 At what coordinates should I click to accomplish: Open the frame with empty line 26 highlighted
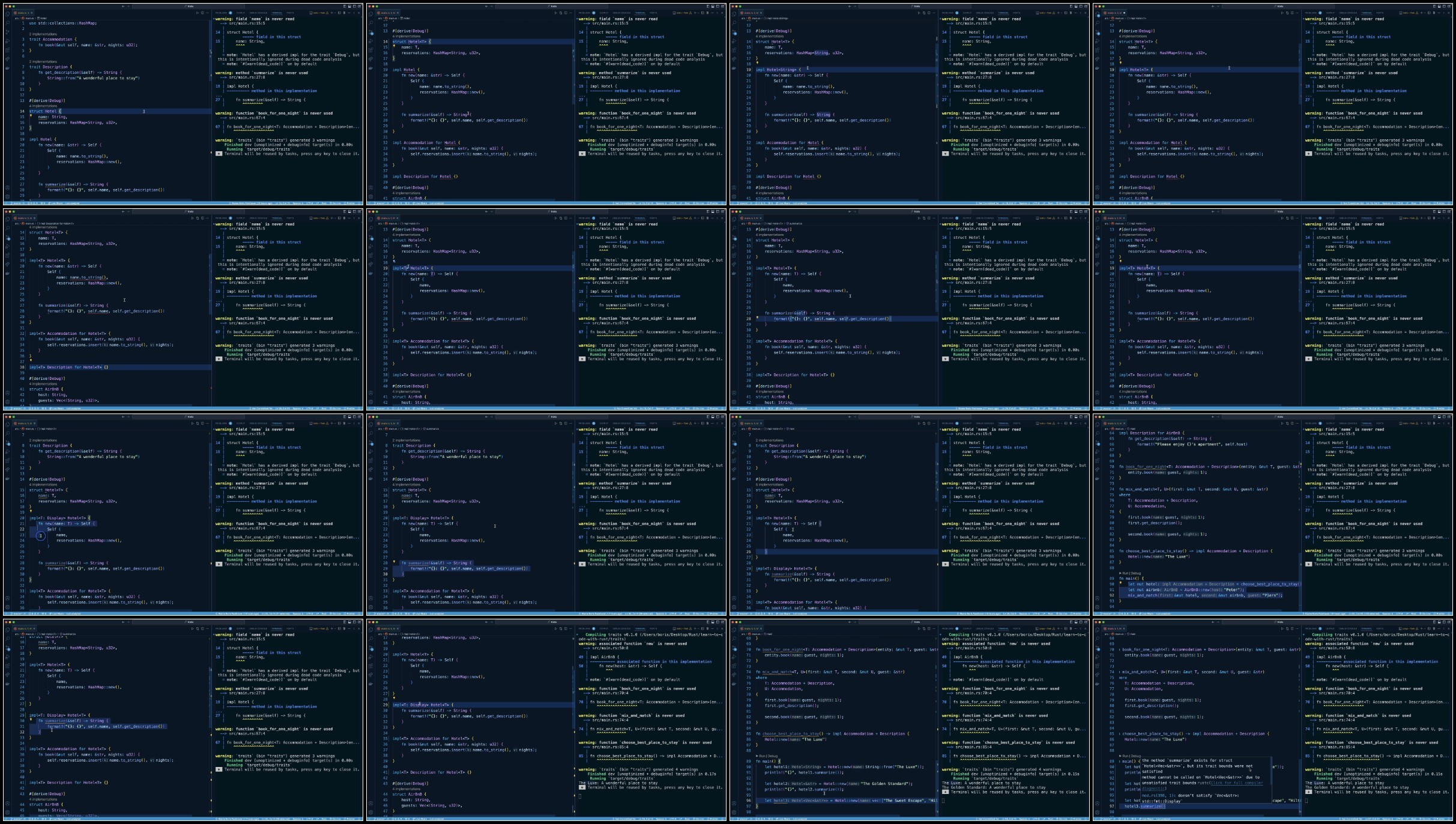click(910, 515)
